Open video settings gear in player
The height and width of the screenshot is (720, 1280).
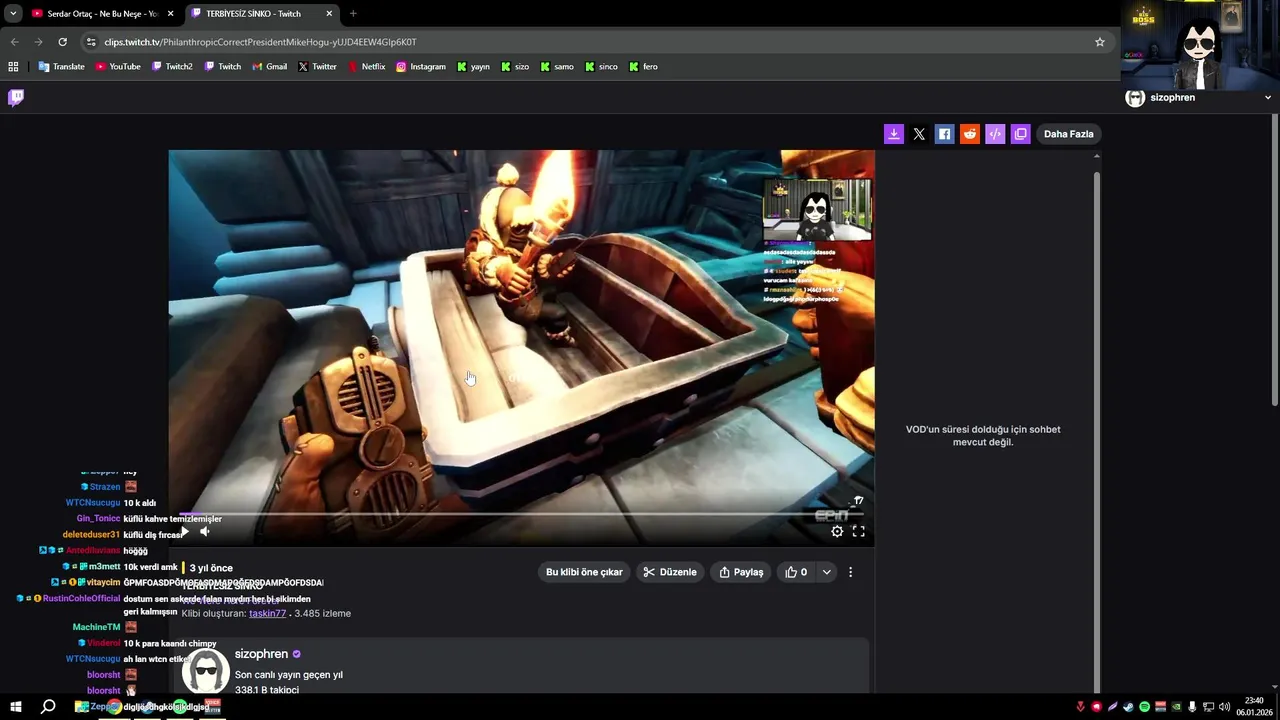tap(837, 532)
